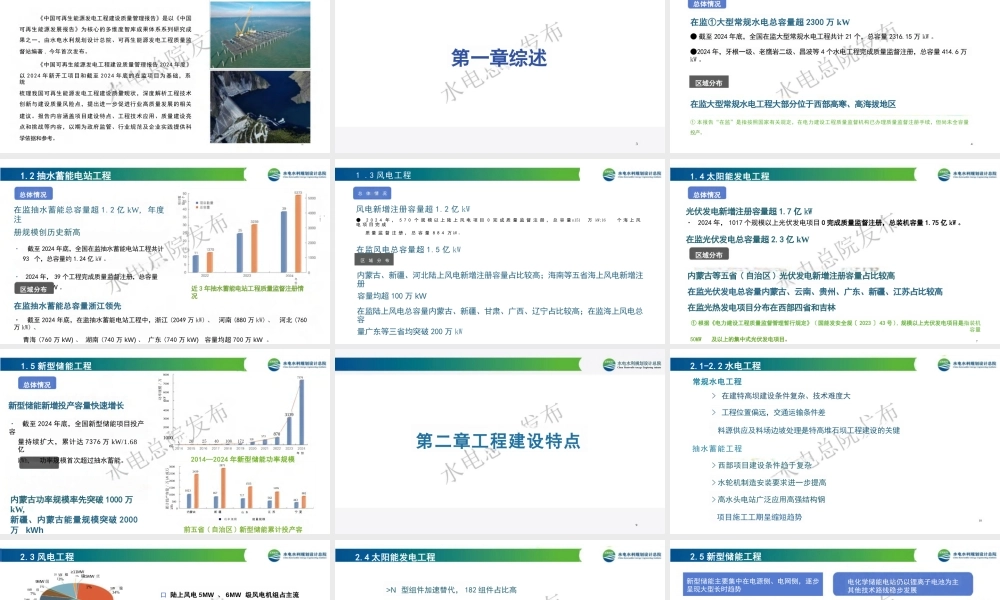Click the institute logo on the 2.3 风电工程 slide
The height and width of the screenshot is (600, 1000).
point(297,555)
